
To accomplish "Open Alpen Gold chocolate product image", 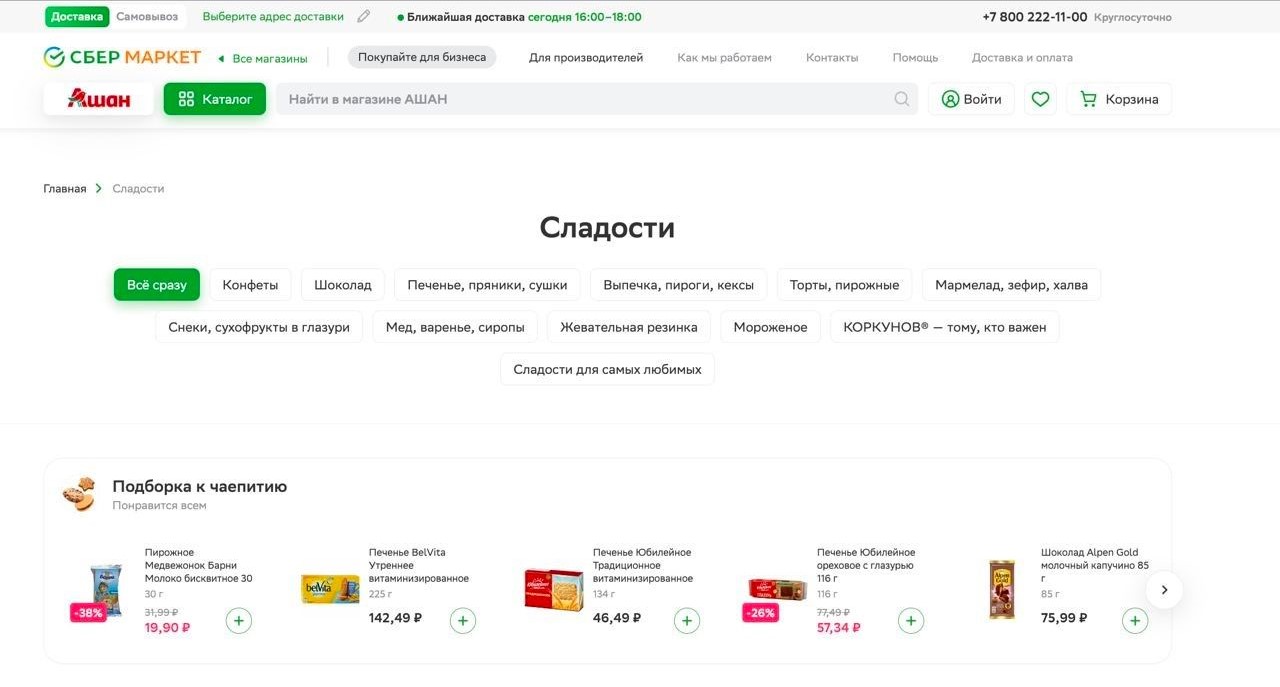I will (x=1002, y=590).
